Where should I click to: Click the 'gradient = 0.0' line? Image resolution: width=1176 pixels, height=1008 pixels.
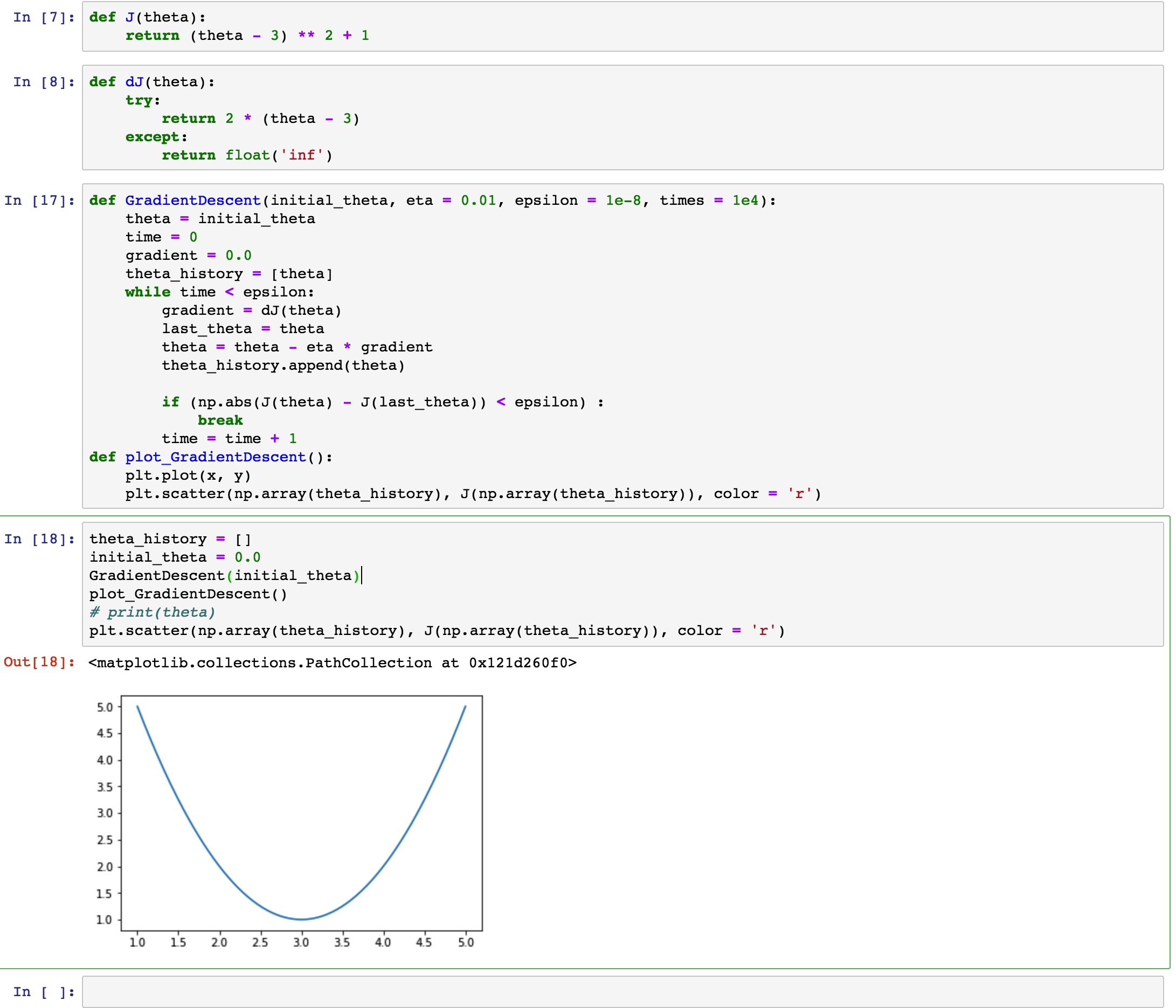click(x=189, y=256)
